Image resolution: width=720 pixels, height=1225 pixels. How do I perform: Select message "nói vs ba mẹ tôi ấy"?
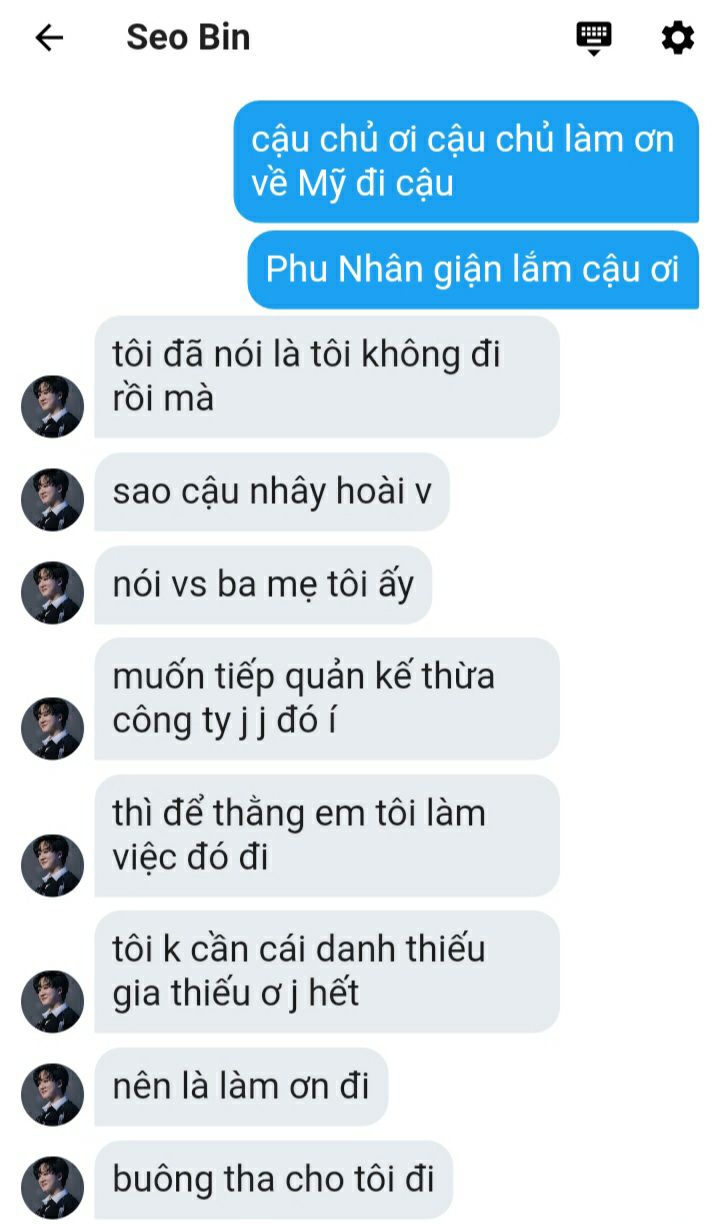(x=263, y=585)
